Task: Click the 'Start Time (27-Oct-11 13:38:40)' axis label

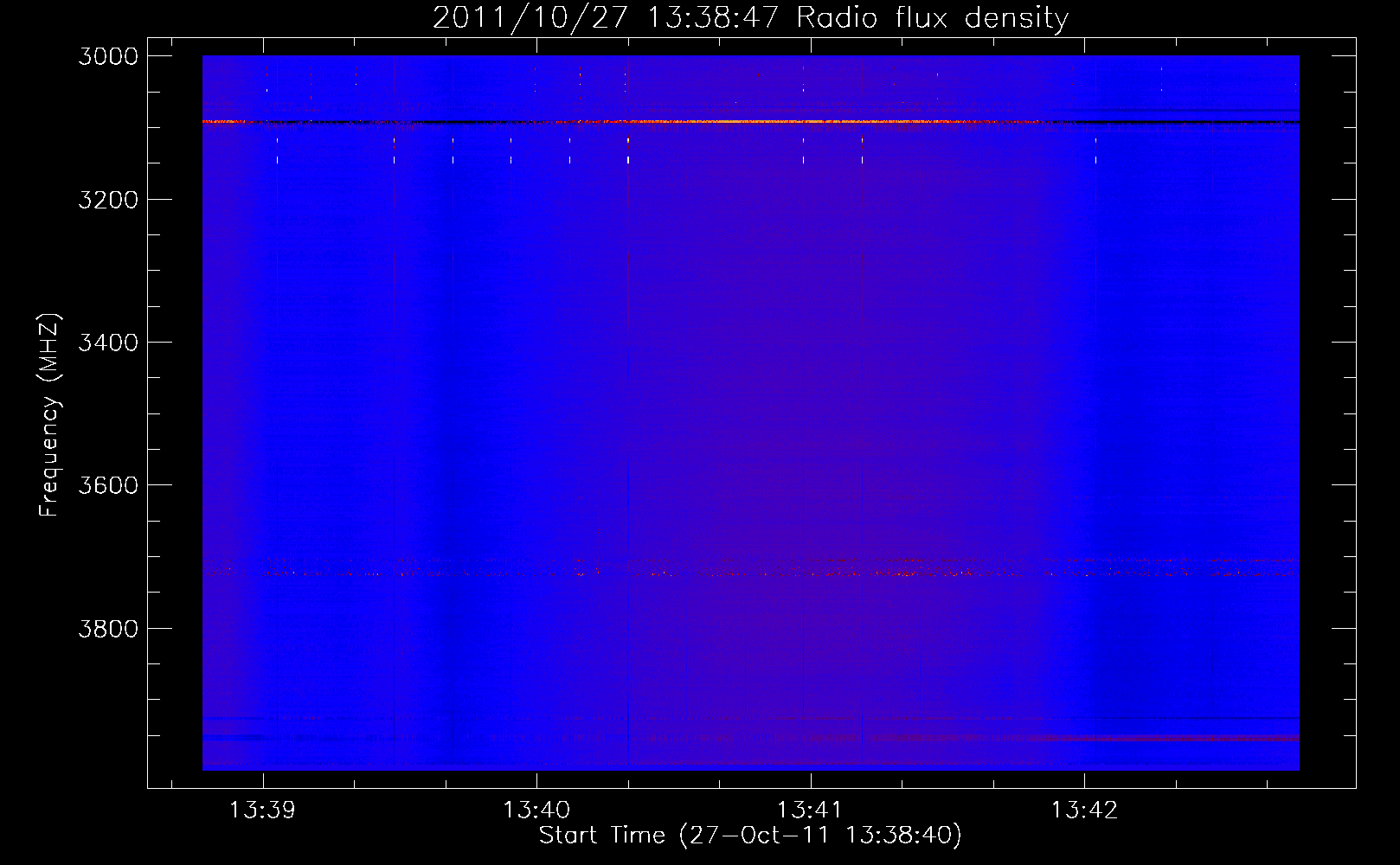Action: coord(750,836)
